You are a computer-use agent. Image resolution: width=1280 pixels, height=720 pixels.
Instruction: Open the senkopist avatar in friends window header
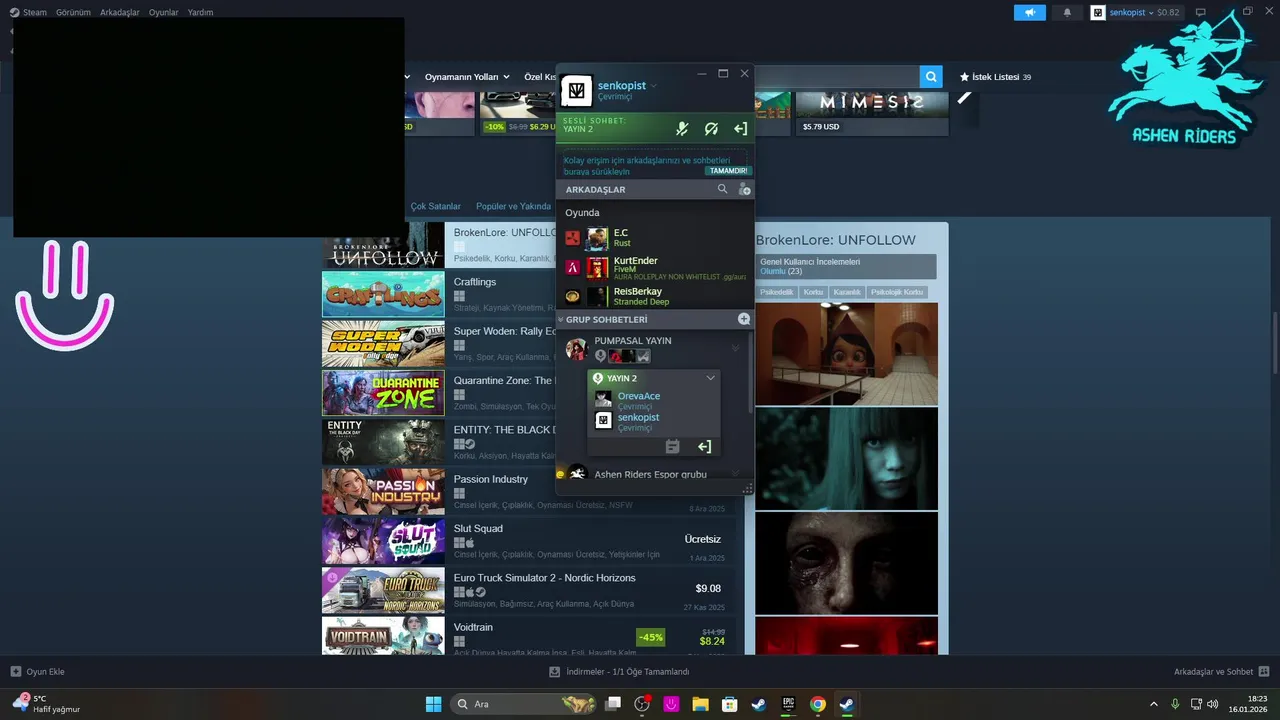tap(576, 91)
